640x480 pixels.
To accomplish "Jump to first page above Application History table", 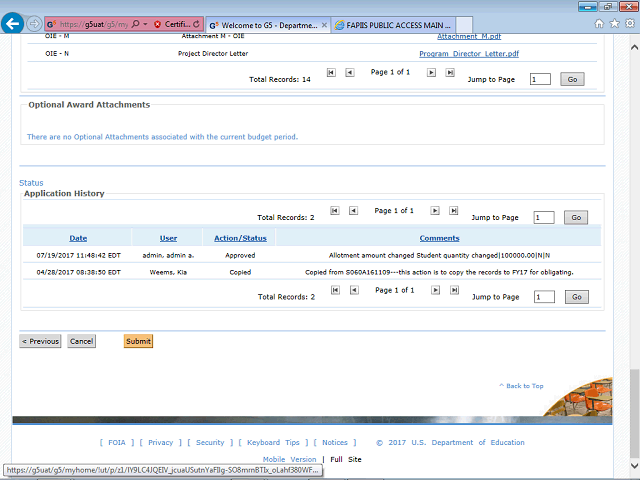I will 334,211.
